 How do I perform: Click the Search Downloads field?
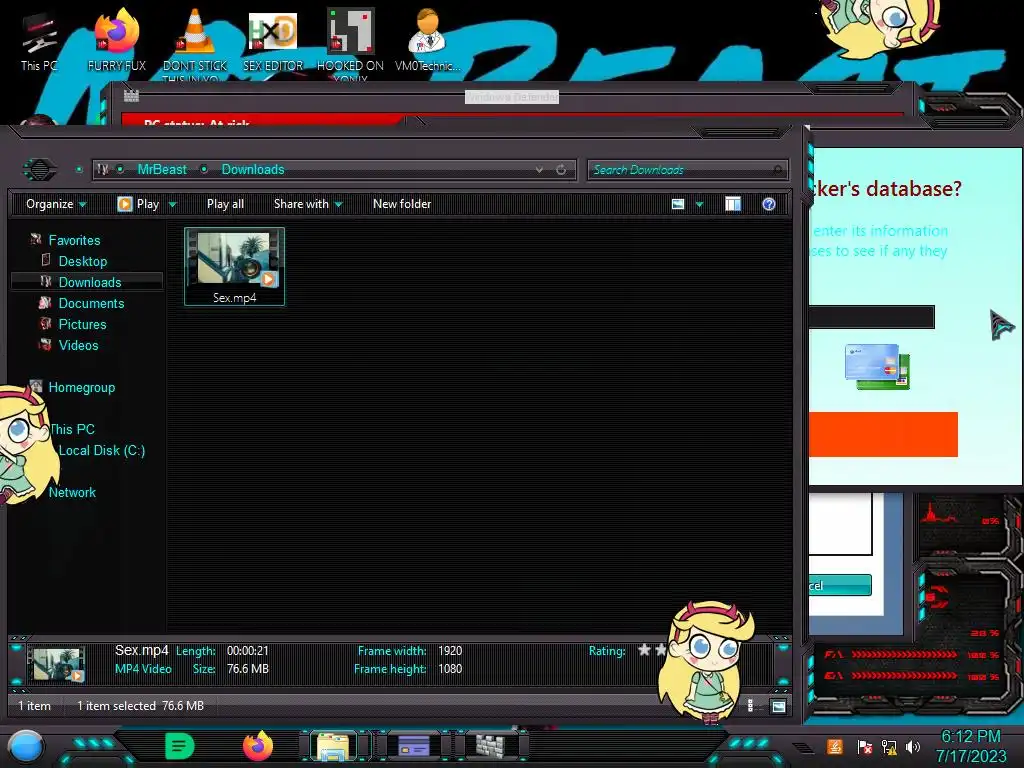point(688,170)
